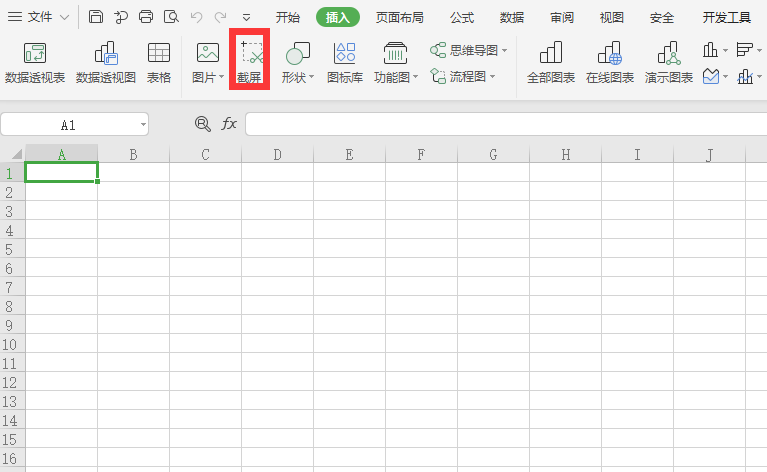The image size is (767, 472).
Task: Select the 插入 tab
Action: 338,18
